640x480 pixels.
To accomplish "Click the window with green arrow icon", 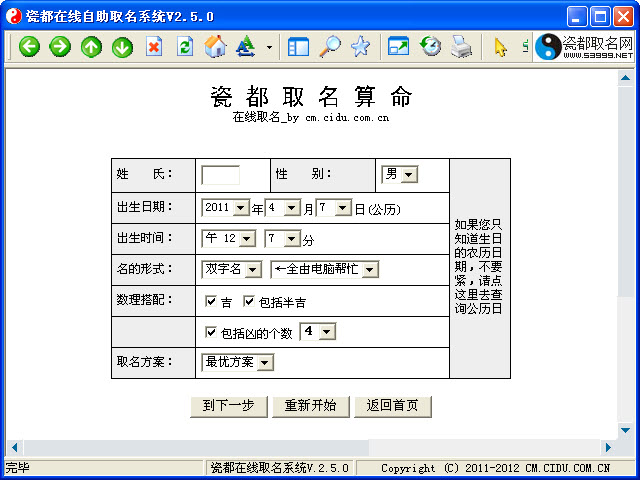I will (x=398, y=47).
